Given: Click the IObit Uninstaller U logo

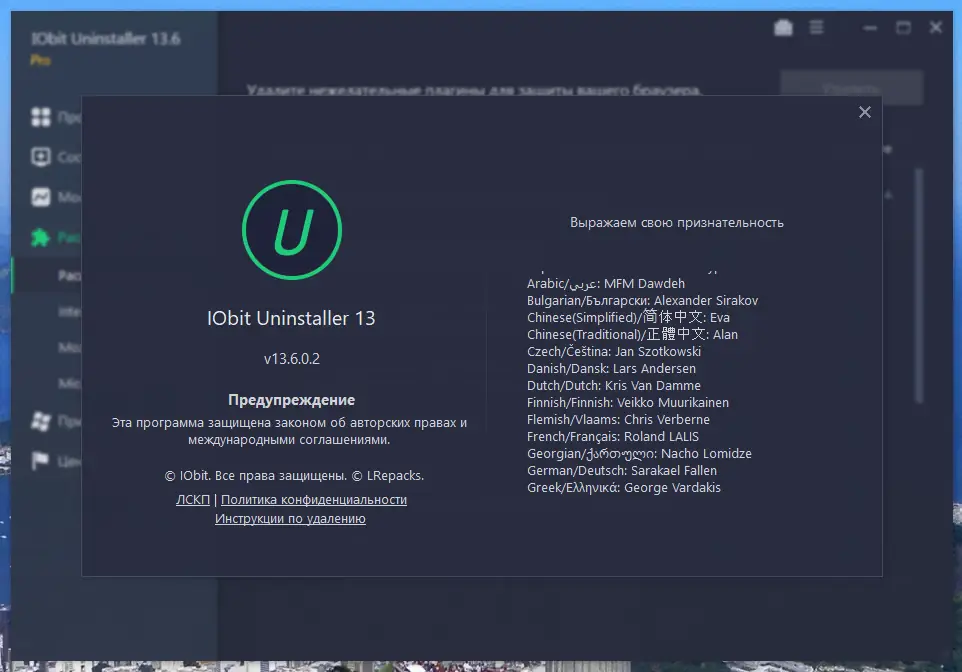Looking at the screenshot, I should (x=291, y=230).
